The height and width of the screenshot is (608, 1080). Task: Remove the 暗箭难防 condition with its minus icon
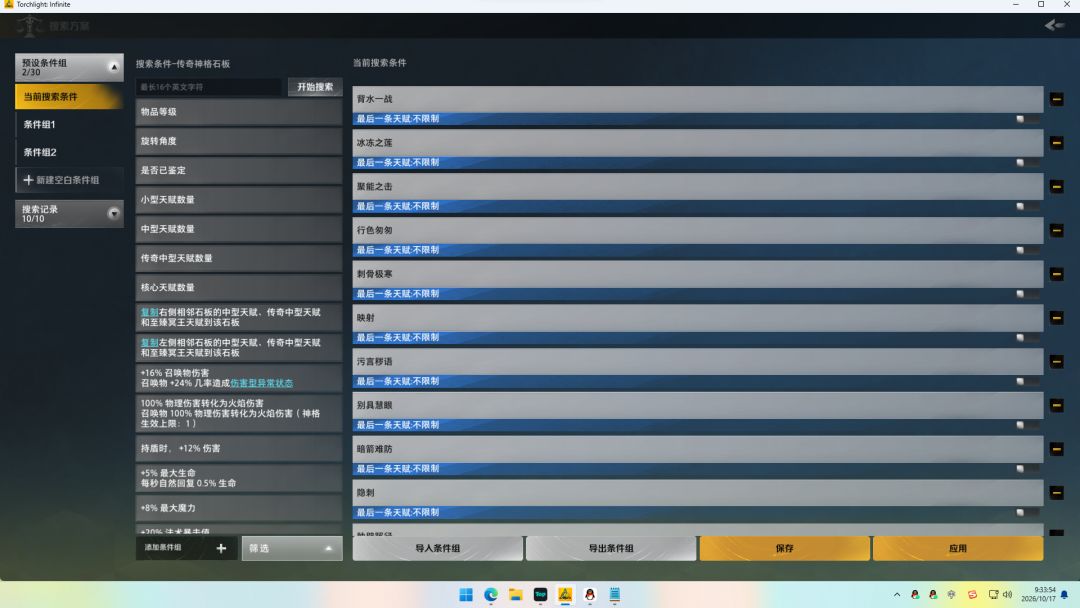coord(1056,449)
